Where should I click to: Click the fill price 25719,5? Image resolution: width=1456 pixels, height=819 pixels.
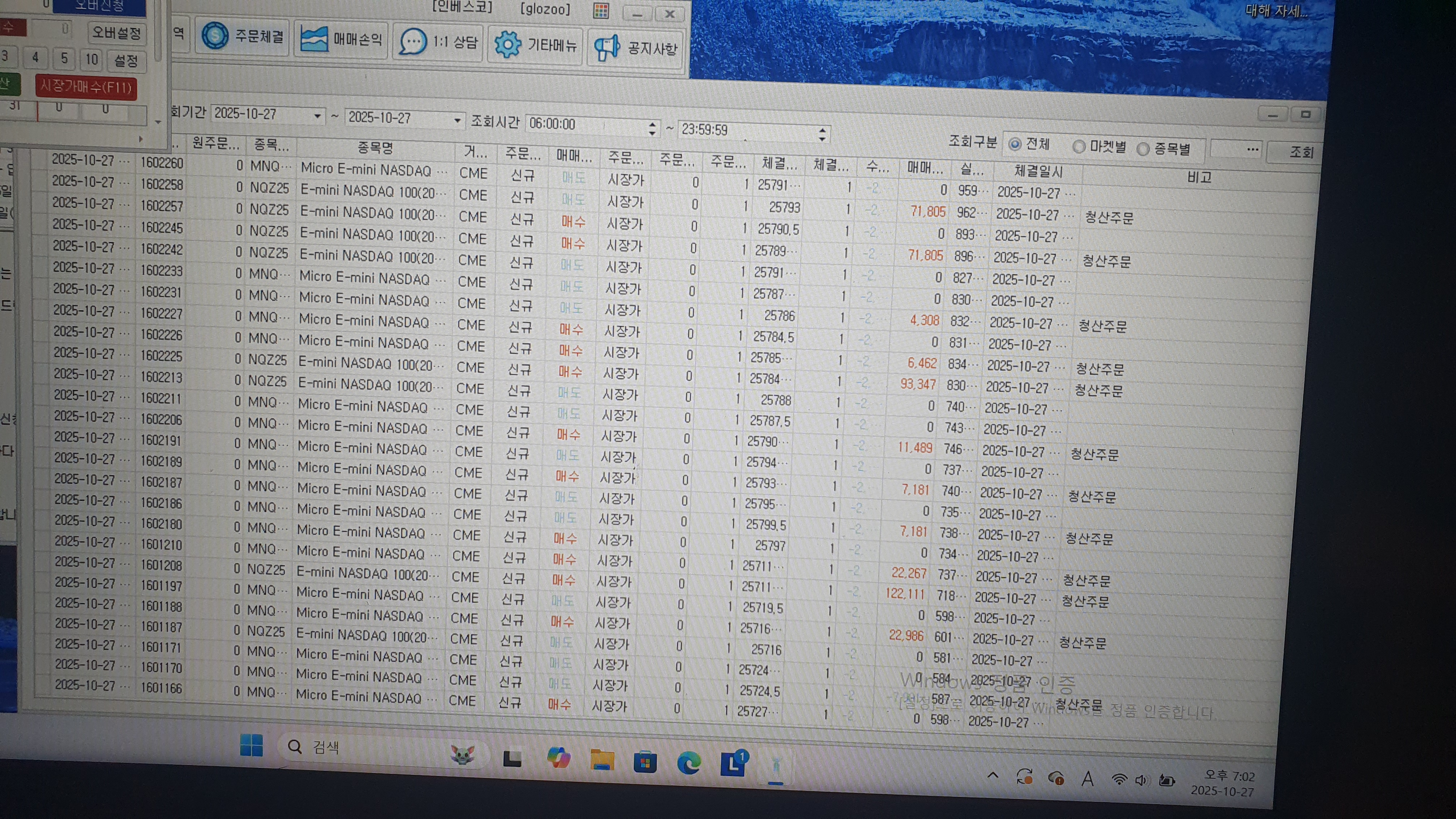[x=762, y=608]
